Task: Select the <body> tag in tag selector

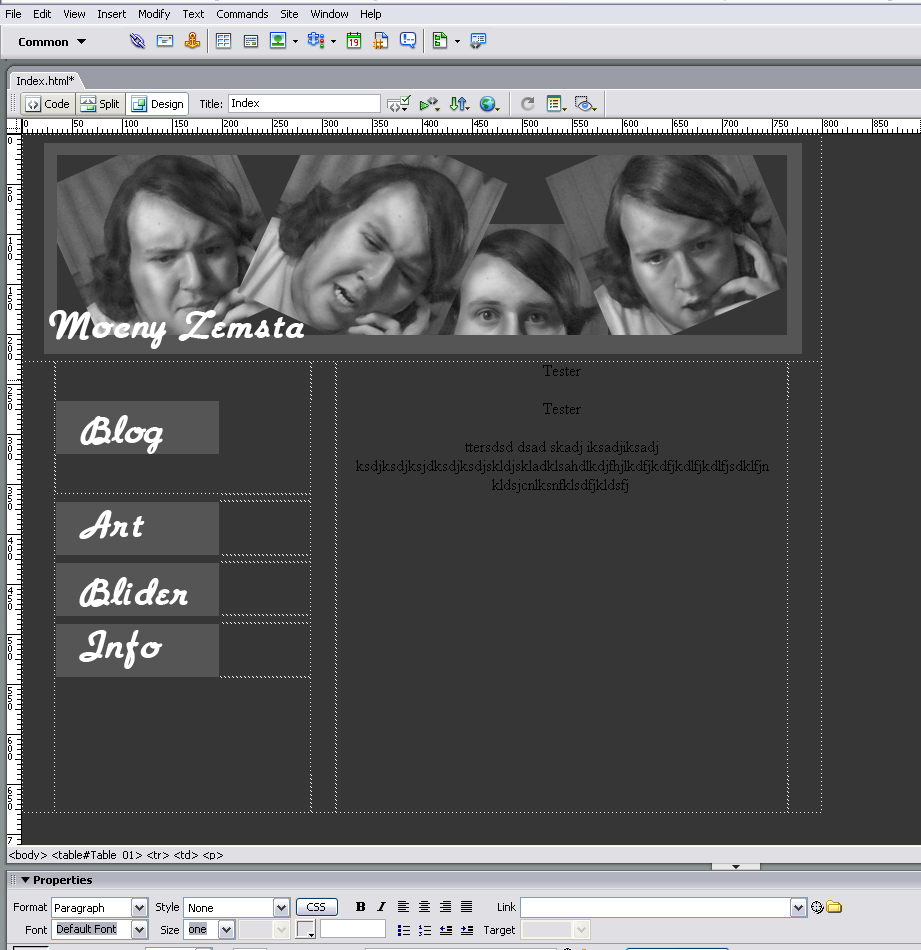Action: (x=28, y=855)
